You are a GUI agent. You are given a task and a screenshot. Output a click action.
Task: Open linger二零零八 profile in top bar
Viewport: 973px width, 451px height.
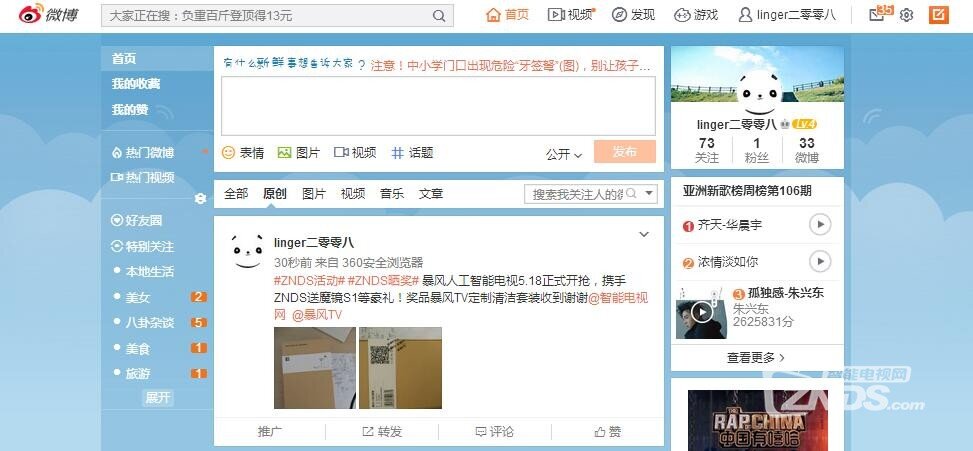pyautogui.click(x=787, y=15)
